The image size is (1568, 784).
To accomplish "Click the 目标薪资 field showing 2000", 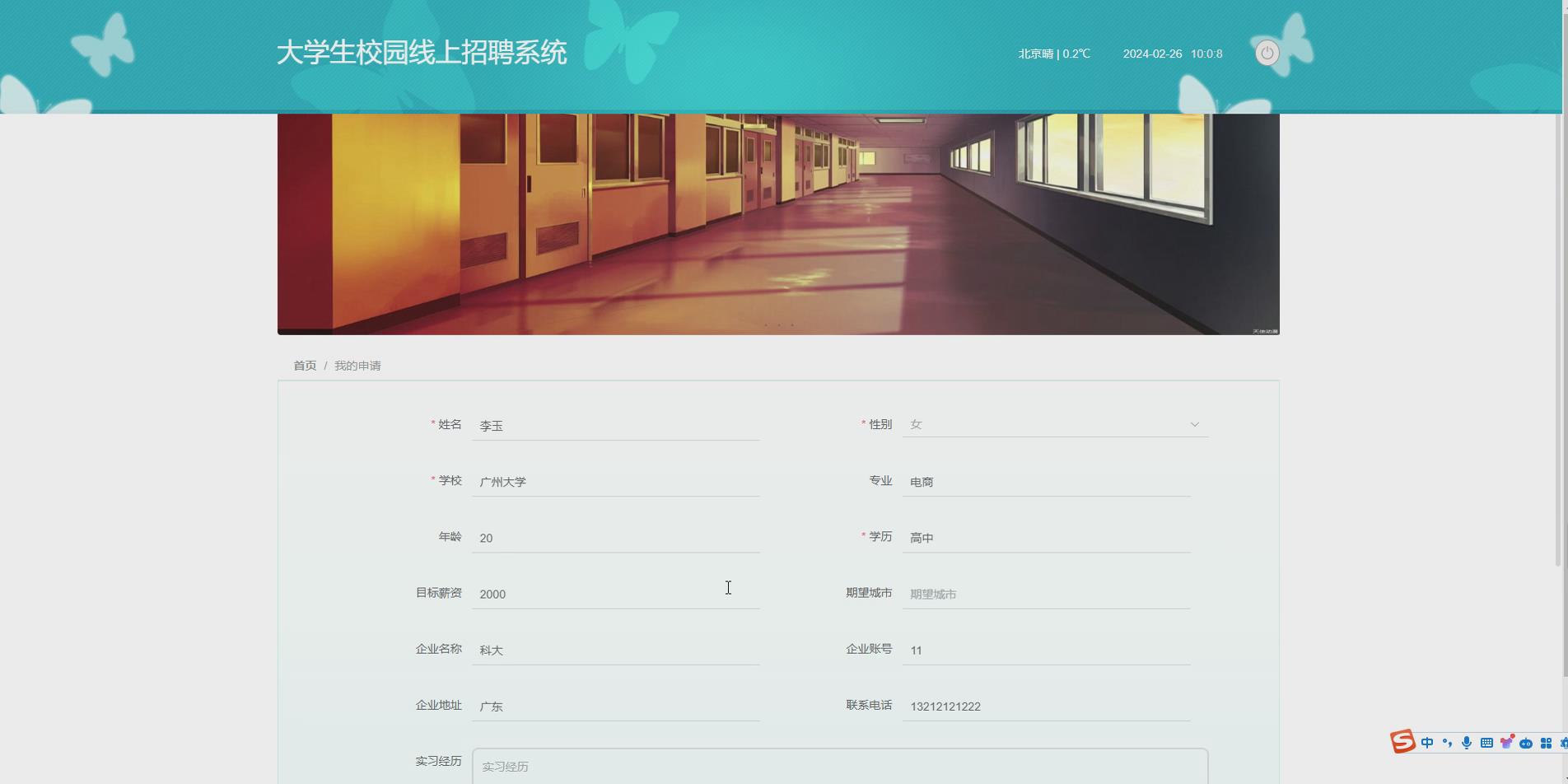I will (x=615, y=594).
